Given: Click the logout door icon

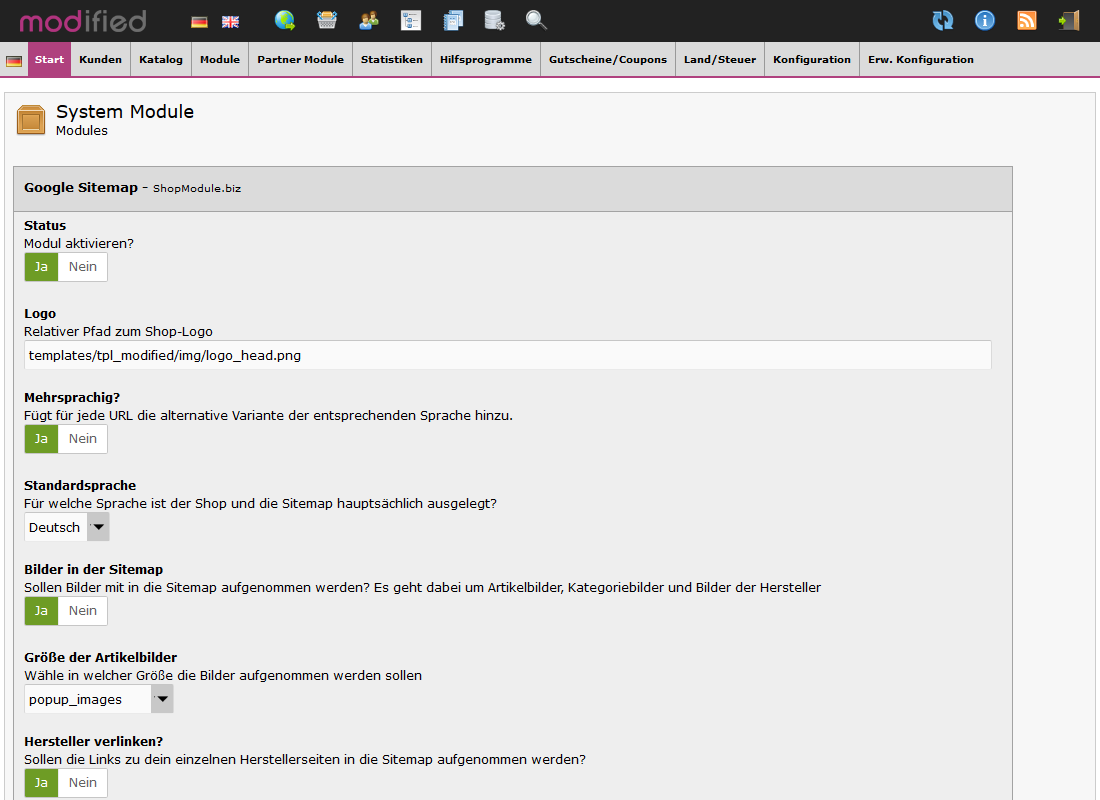Looking at the screenshot, I should pyautogui.click(x=1069, y=20).
